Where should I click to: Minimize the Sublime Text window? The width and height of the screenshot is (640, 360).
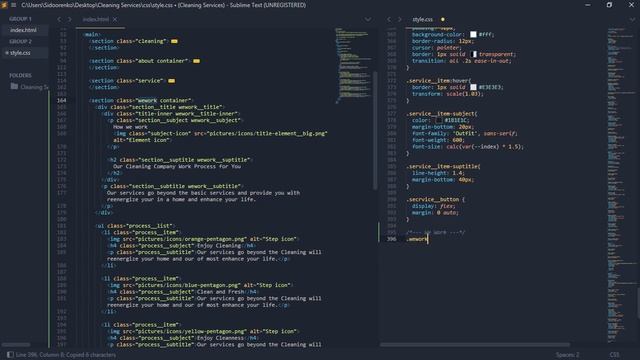[588, 5]
